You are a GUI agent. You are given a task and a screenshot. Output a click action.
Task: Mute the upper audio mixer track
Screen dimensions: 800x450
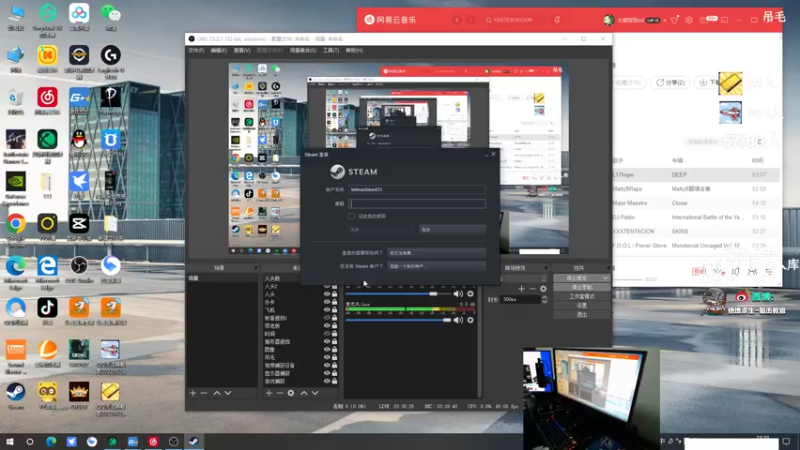tap(458, 293)
